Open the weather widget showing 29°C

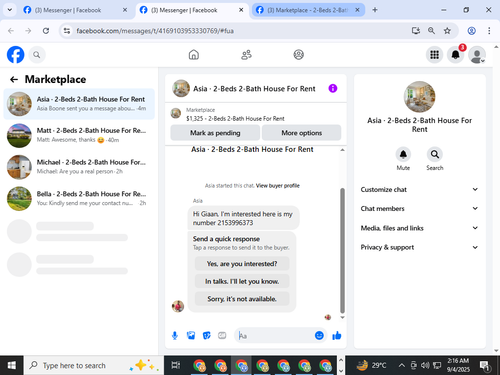371,365
